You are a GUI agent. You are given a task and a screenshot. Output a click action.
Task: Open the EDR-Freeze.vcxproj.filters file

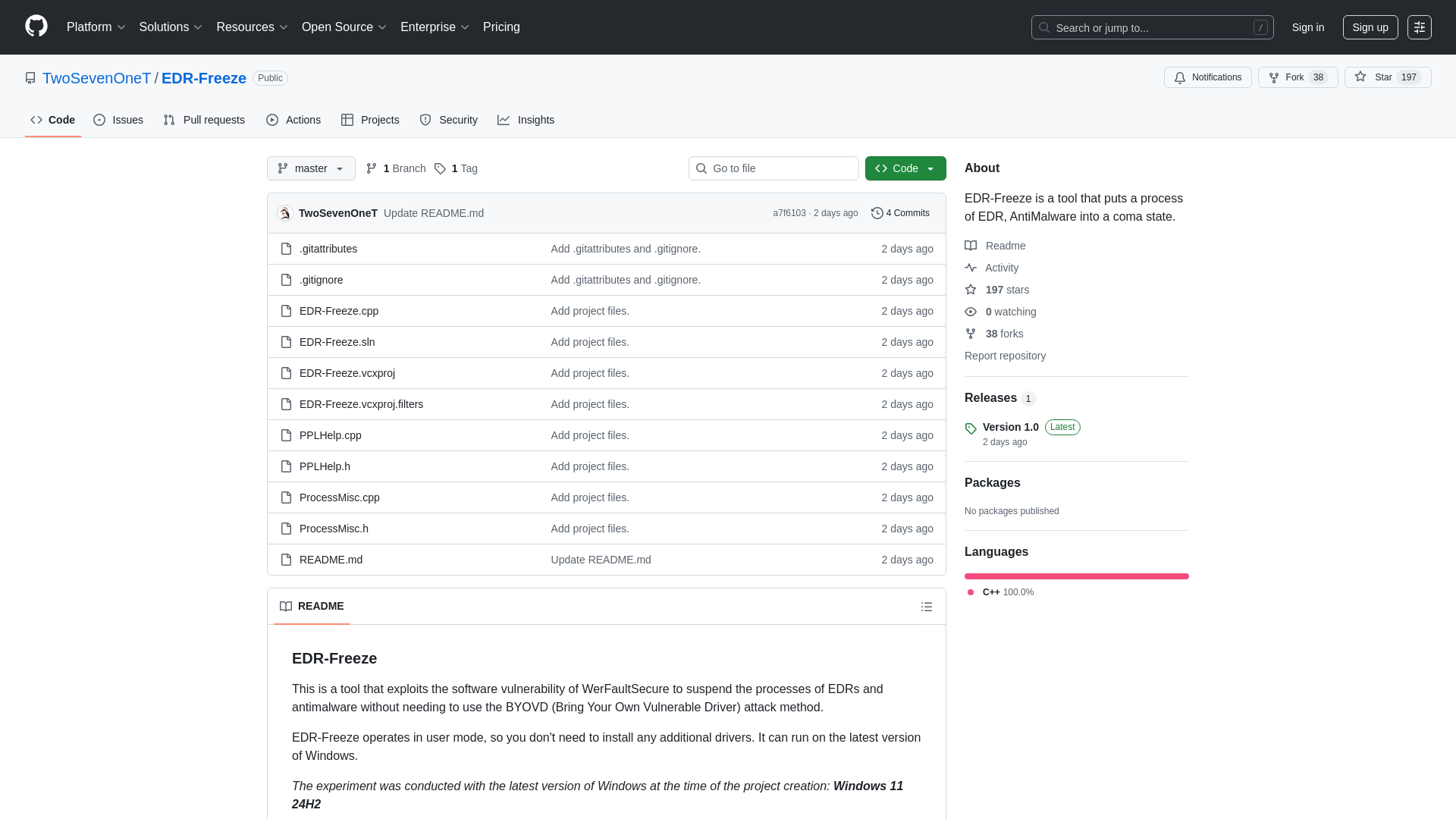pyautogui.click(x=361, y=404)
